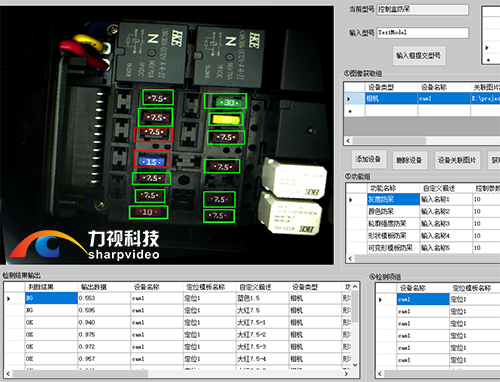Screen dimensions: 500x382
Task: Select the 颜色防呆 function row
Action: click(x=393, y=211)
